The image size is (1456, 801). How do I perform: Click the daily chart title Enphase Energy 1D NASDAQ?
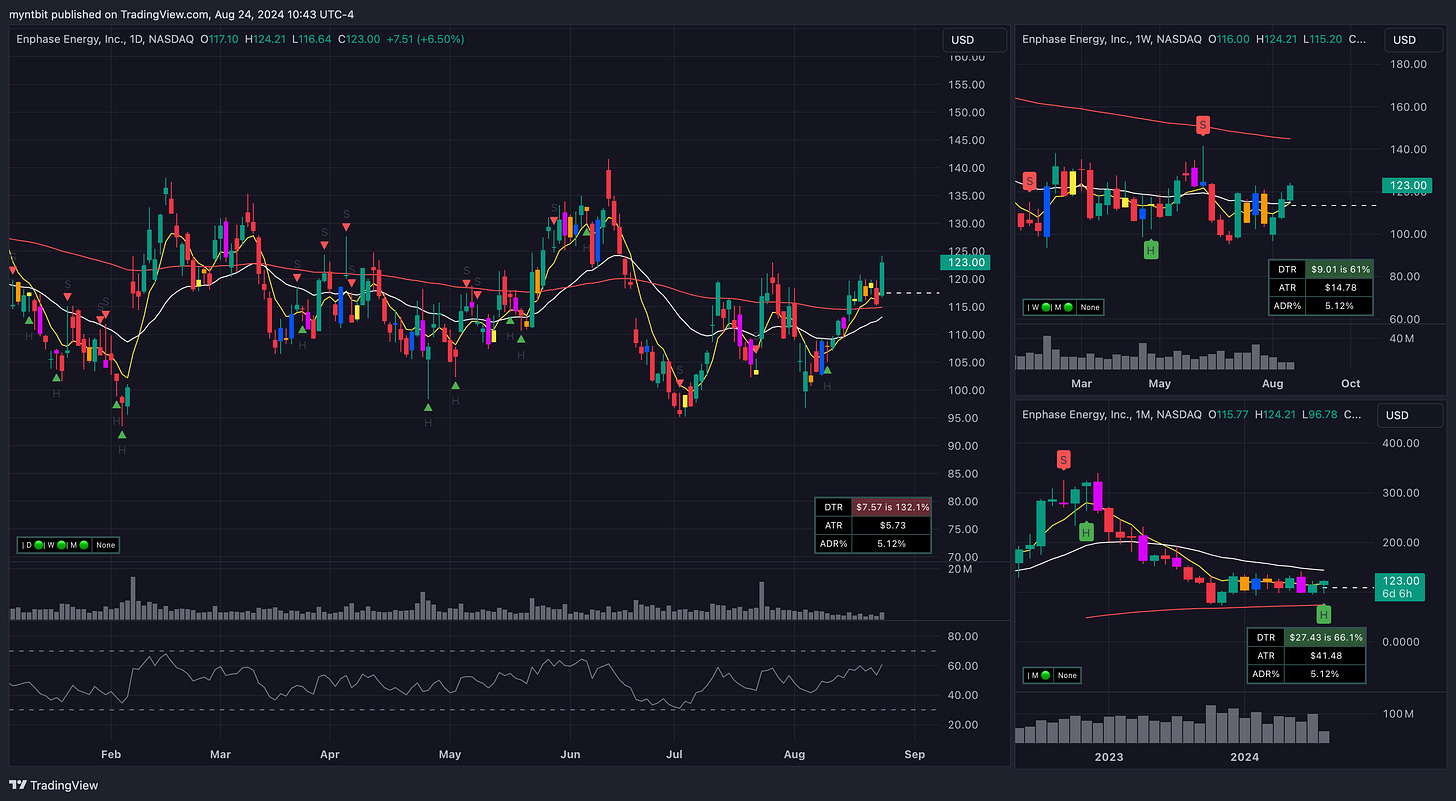pos(104,39)
